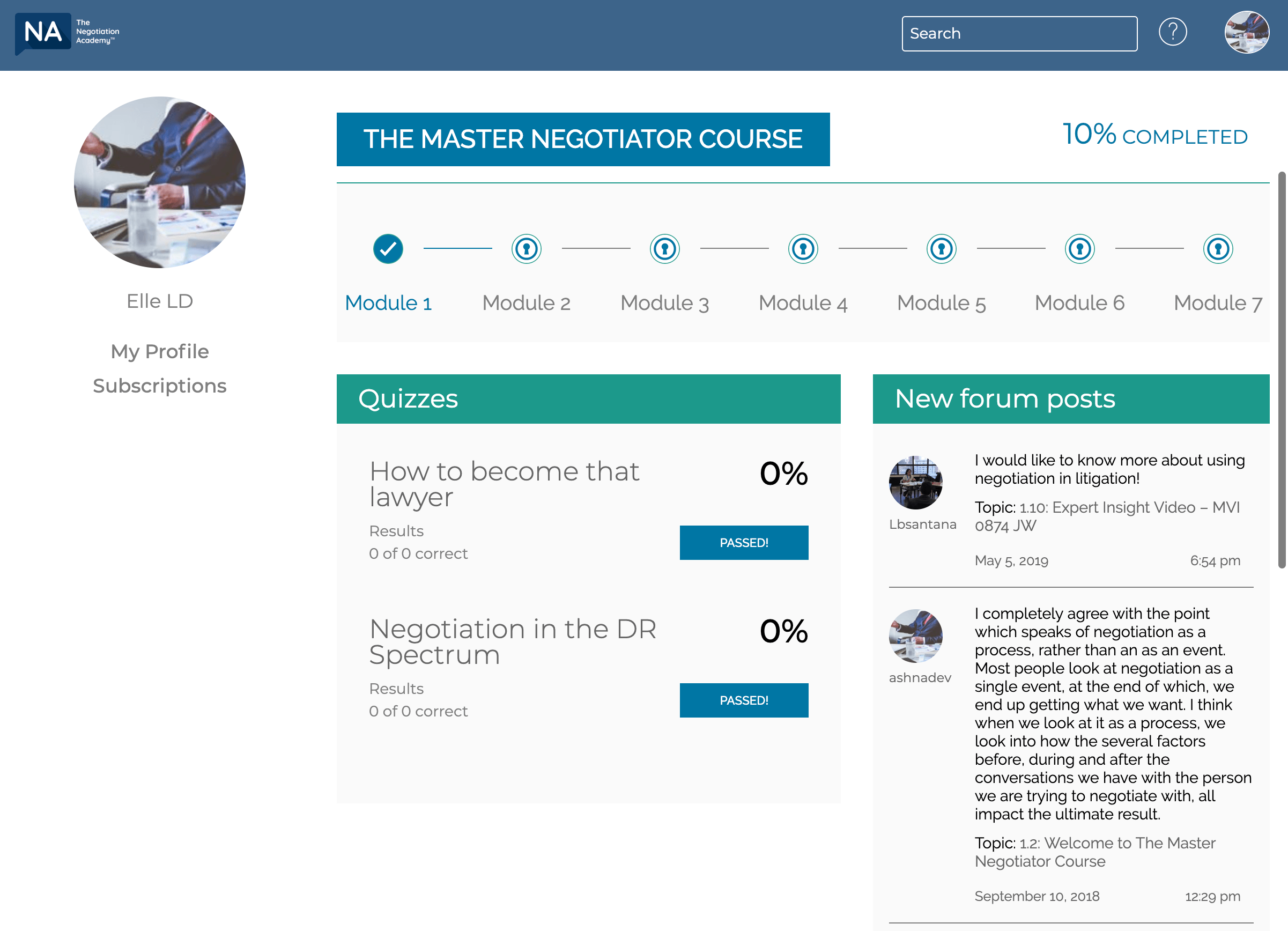The height and width of the screenshot is (931, 1288).
Task: Click the Module 7 lock icon
Action: point(1218,249)
